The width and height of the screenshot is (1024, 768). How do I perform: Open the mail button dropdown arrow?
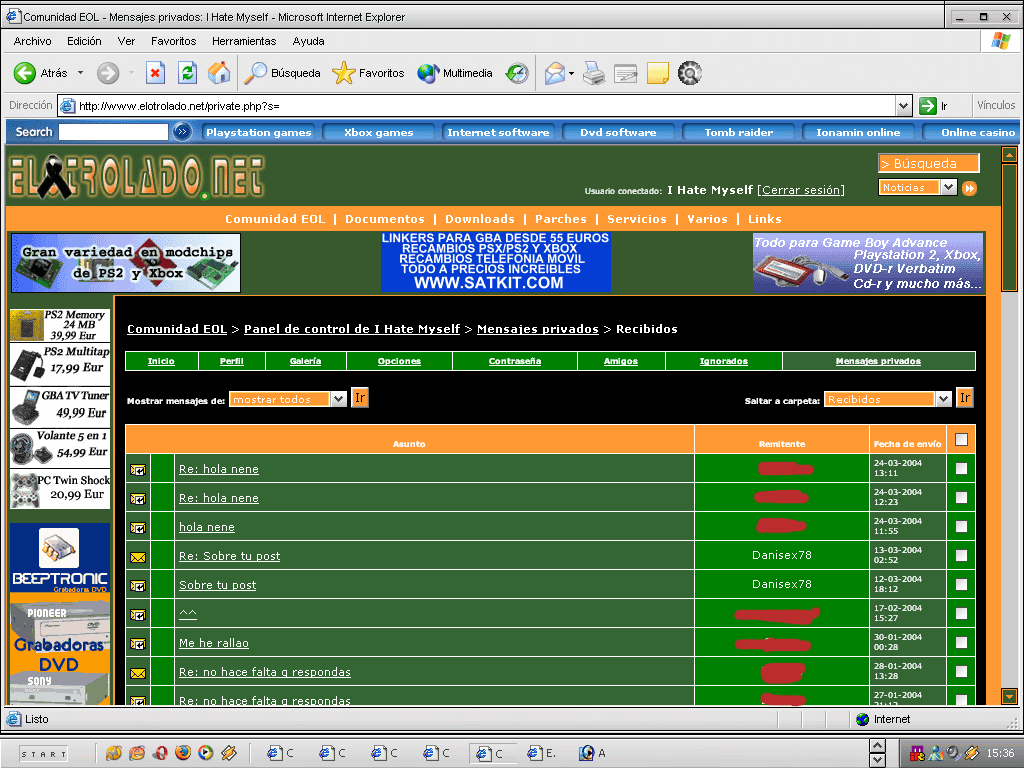tap(571, 73)
